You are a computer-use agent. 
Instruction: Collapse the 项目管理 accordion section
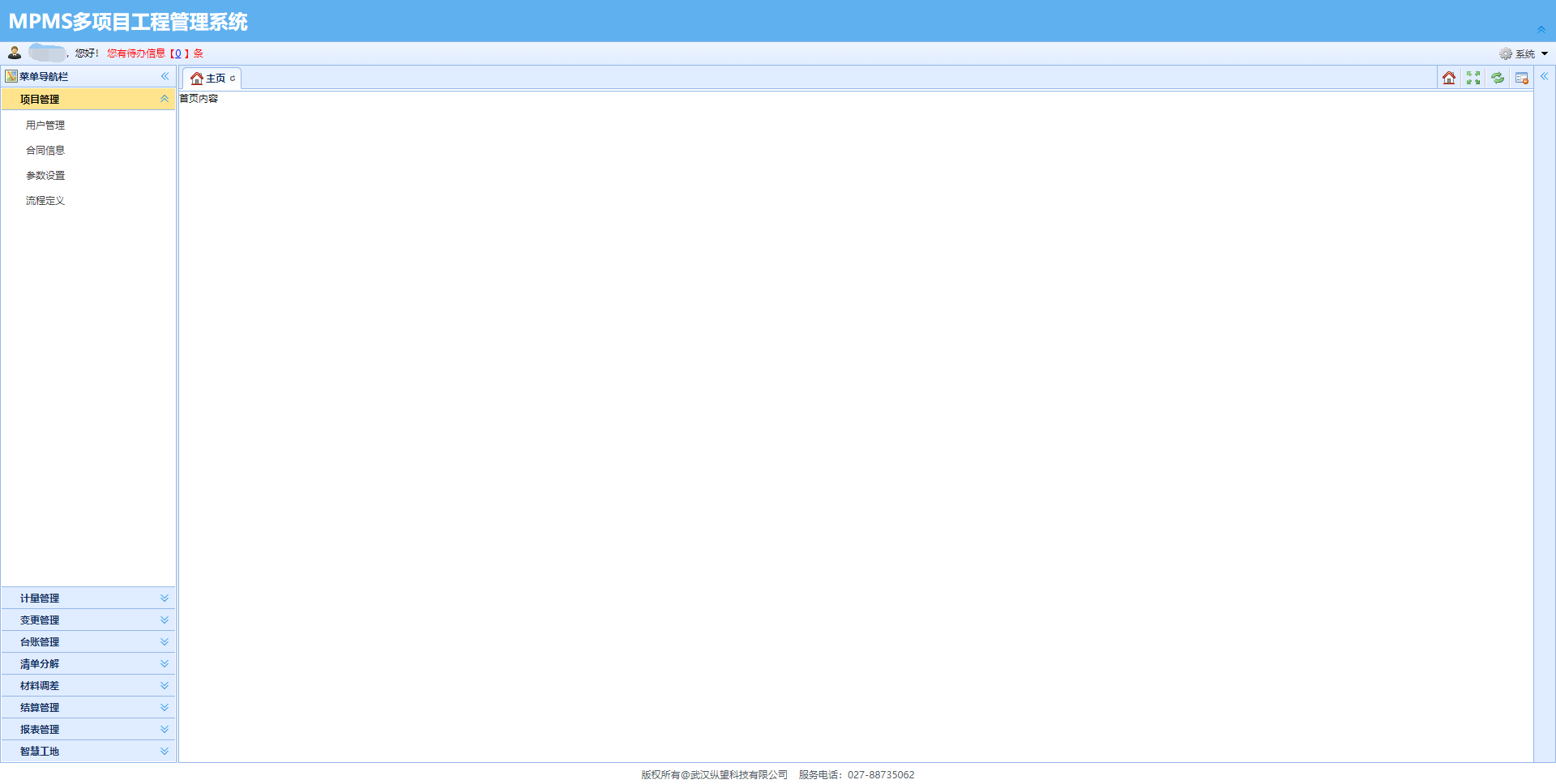[165, 99]
